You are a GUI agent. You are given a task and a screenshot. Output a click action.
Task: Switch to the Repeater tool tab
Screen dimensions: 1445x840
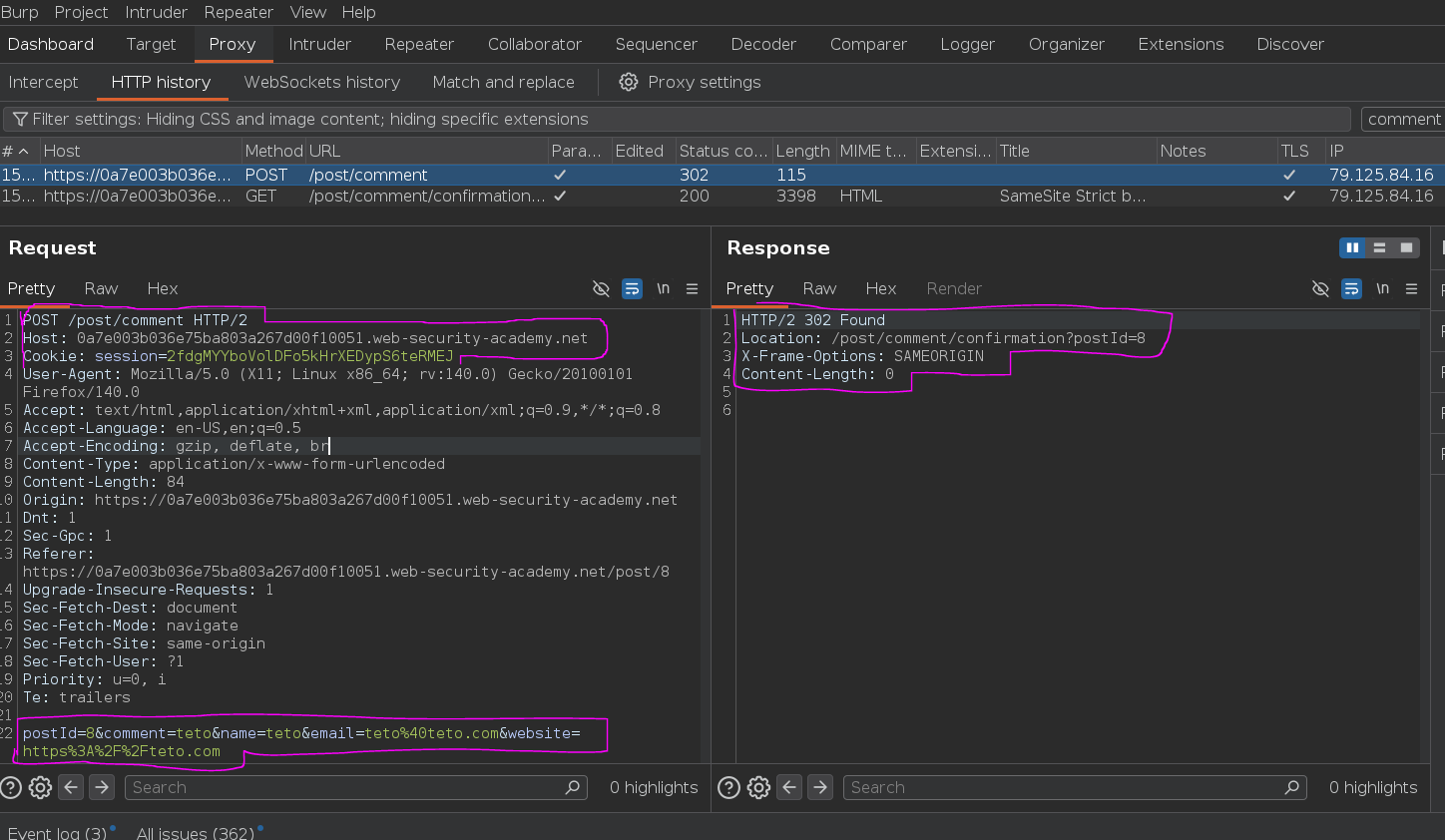419,44
